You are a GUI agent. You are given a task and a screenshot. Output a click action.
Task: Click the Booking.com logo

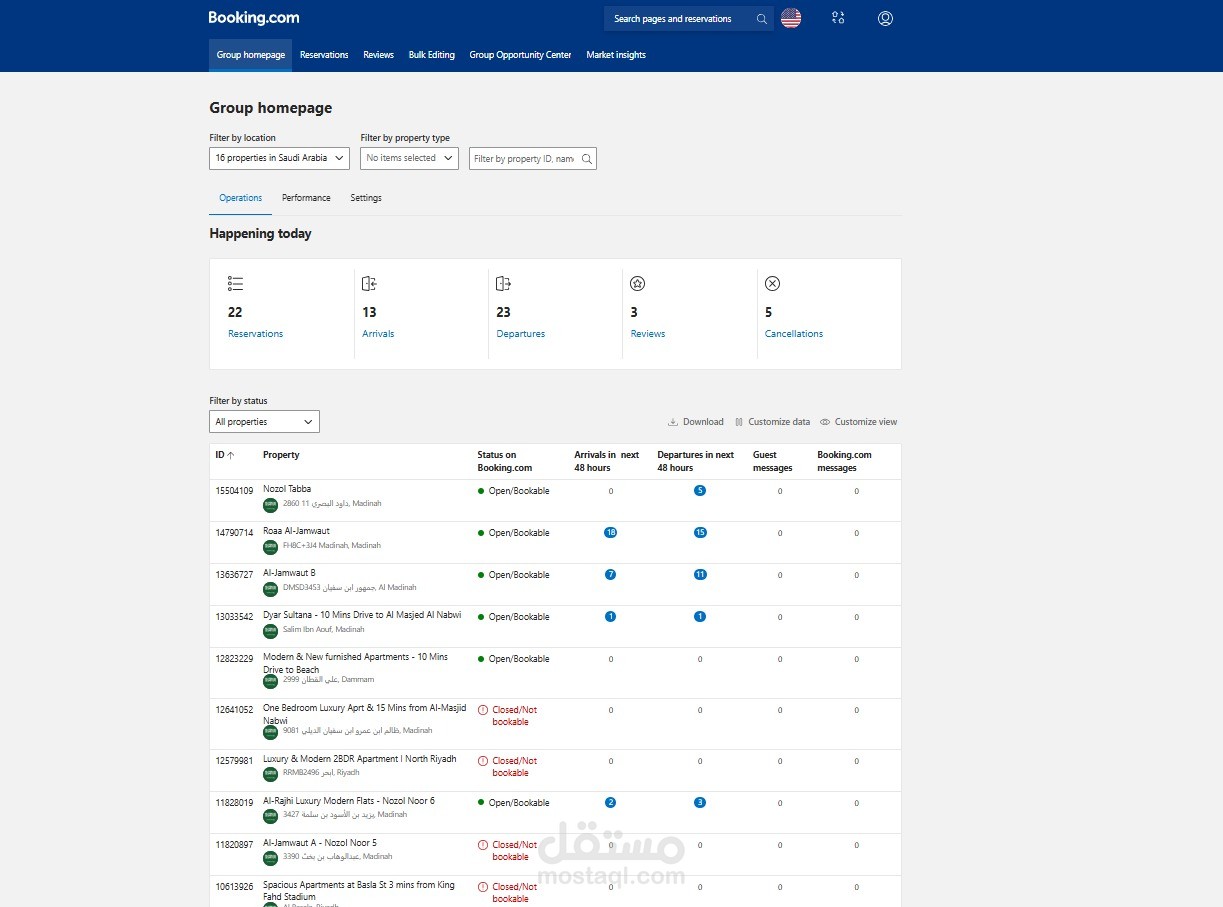click(253, 18)
